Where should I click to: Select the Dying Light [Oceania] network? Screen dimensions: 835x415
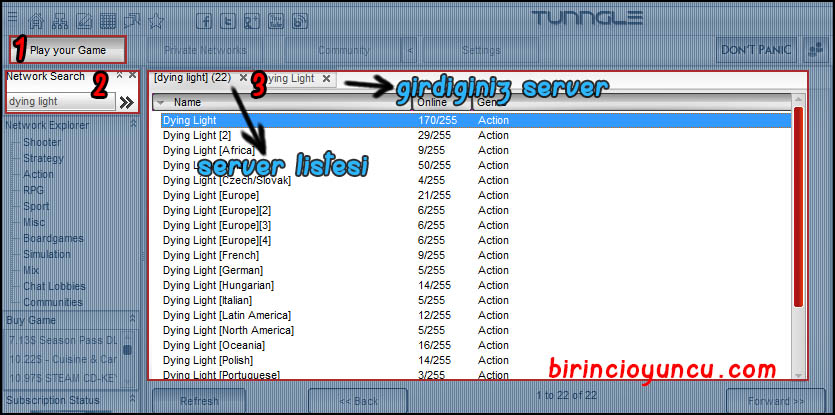point(476,345)
